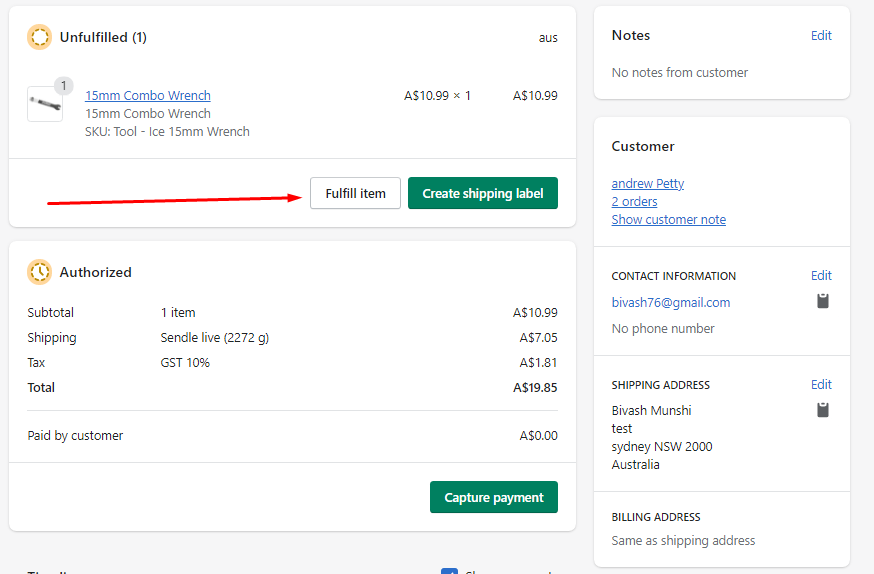Edit the order Notes
The height and width of the screenshot is (574, 874).
820,36
